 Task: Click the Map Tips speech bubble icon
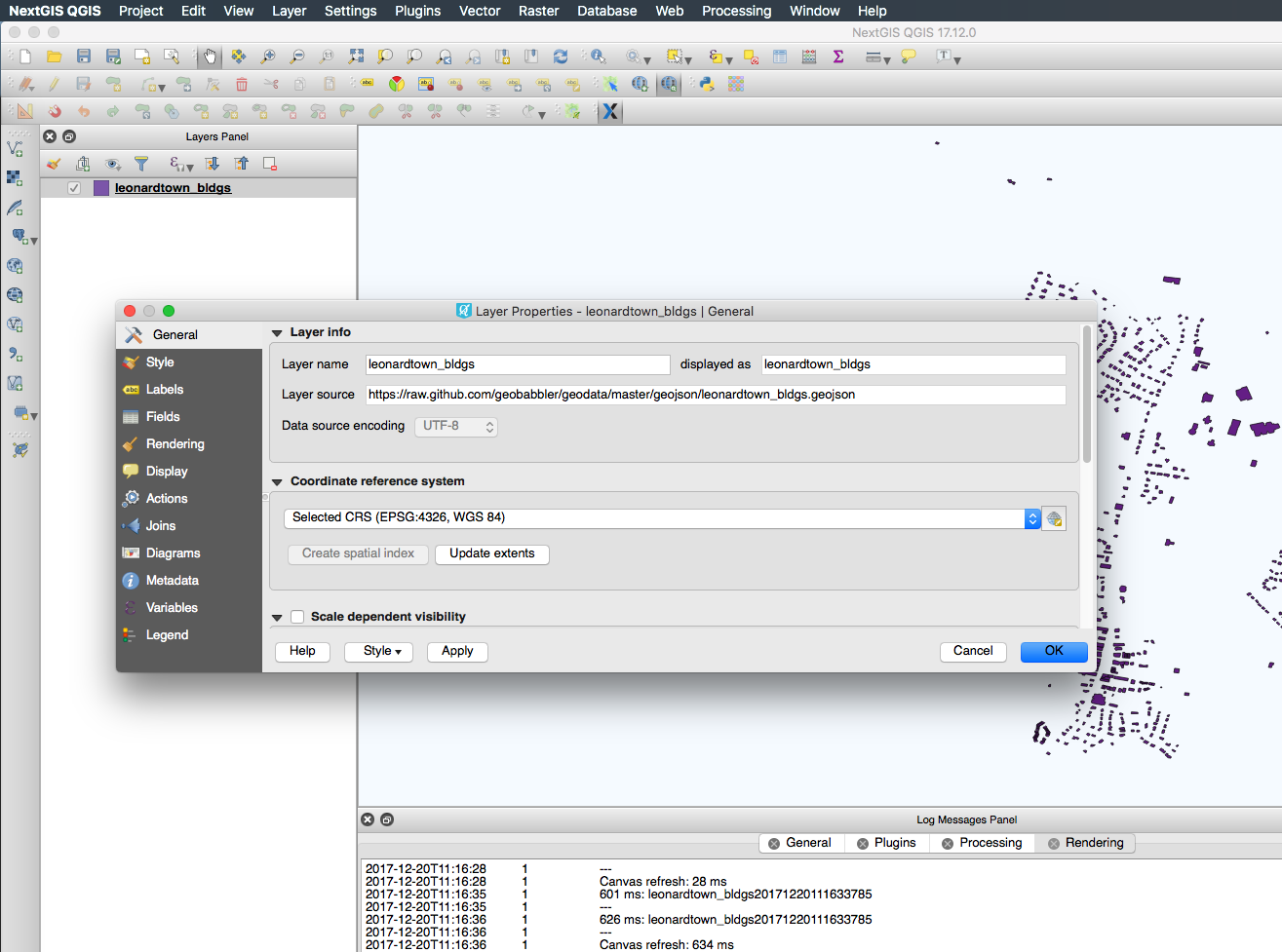tap(909, 57)
